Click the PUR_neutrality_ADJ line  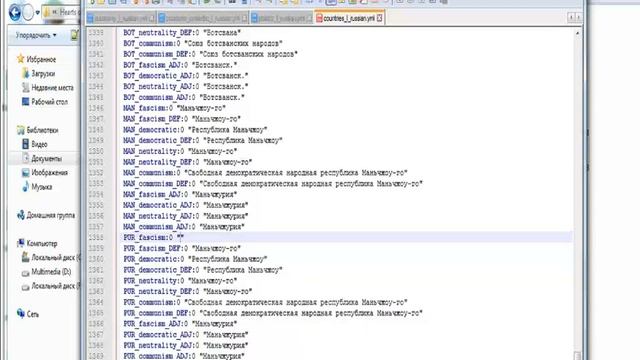pos(186,346)
